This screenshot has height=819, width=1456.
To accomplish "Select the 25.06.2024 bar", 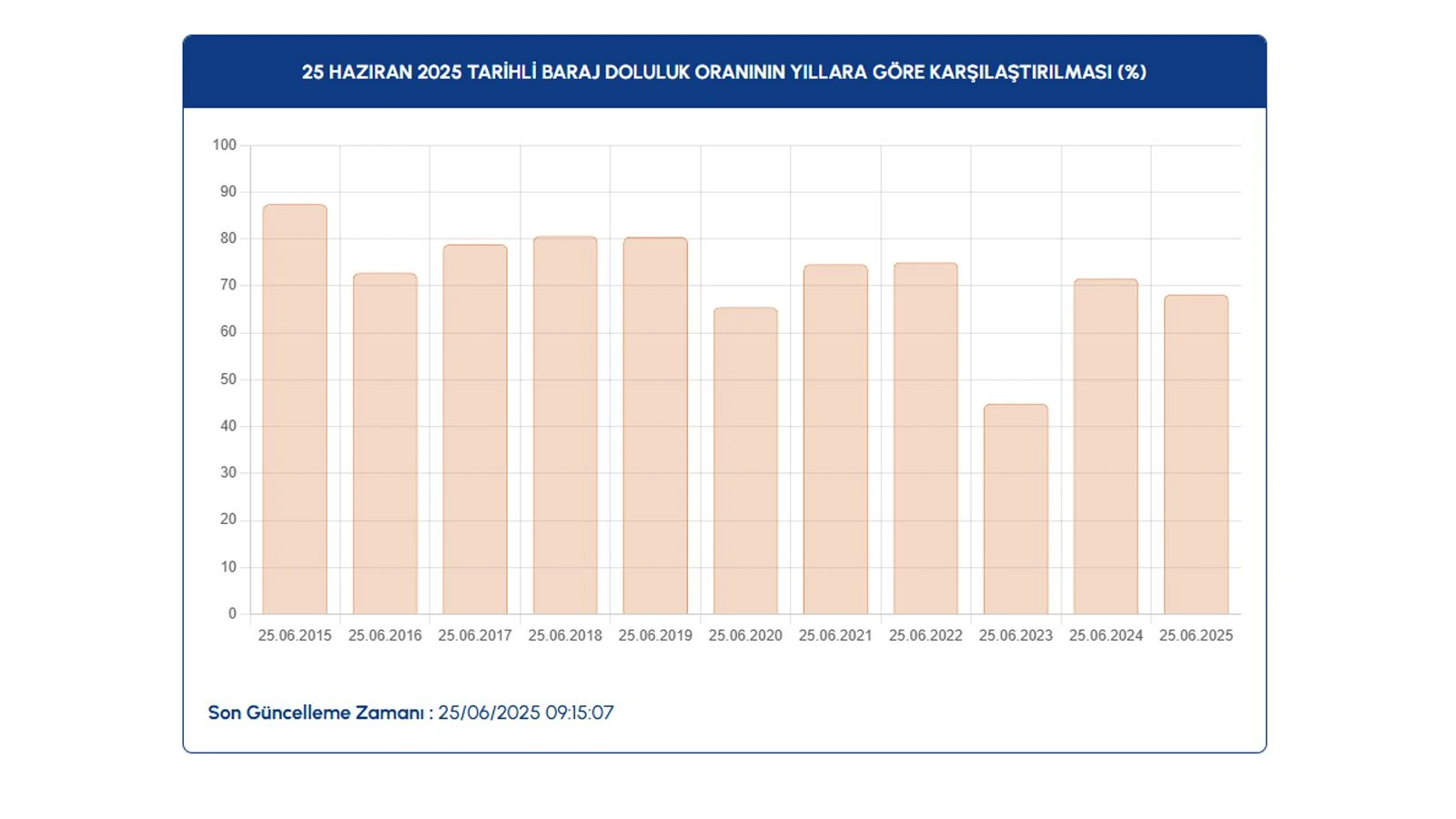I will pyautogui.click(x=1106, y=447).
